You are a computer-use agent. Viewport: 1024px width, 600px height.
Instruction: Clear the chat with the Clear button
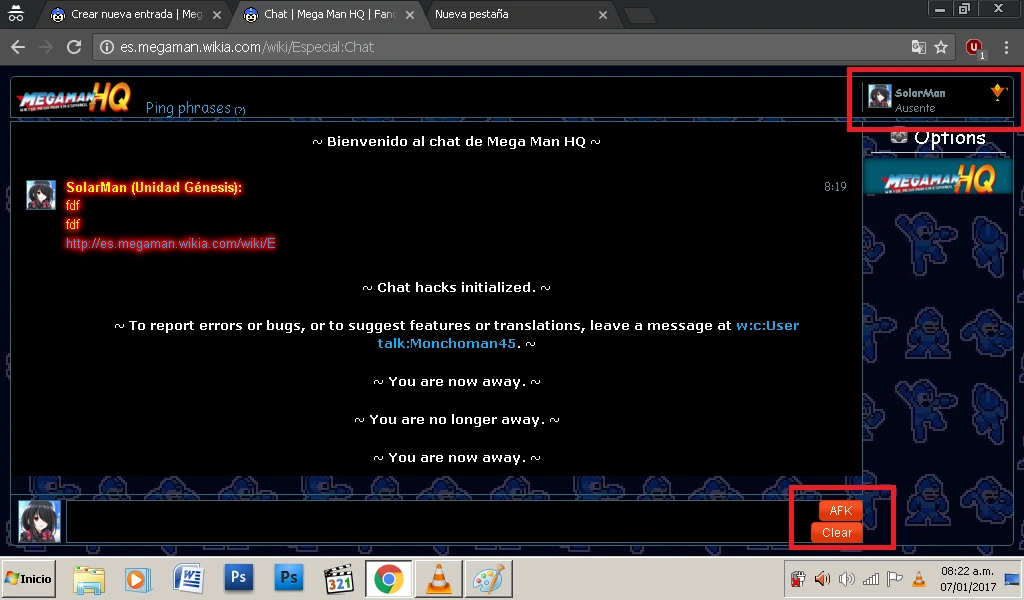point(837,533)
